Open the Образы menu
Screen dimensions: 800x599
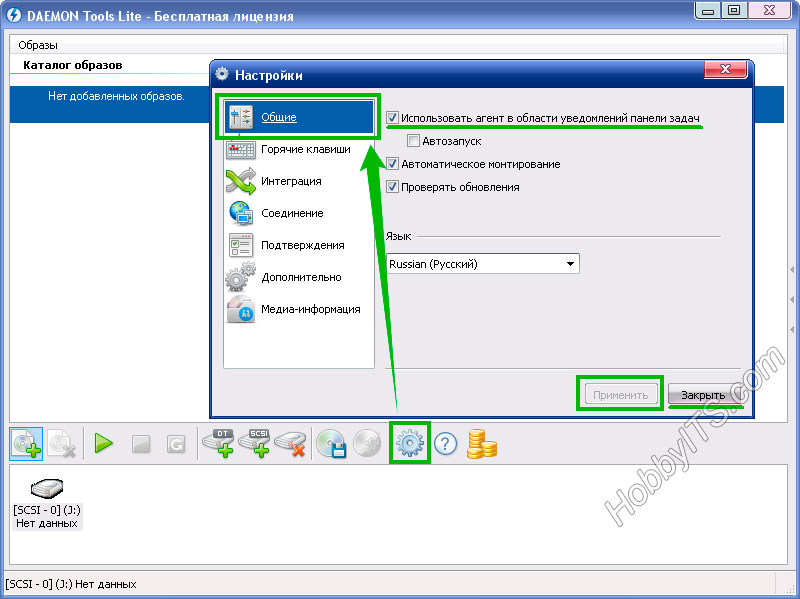[38, 45]
